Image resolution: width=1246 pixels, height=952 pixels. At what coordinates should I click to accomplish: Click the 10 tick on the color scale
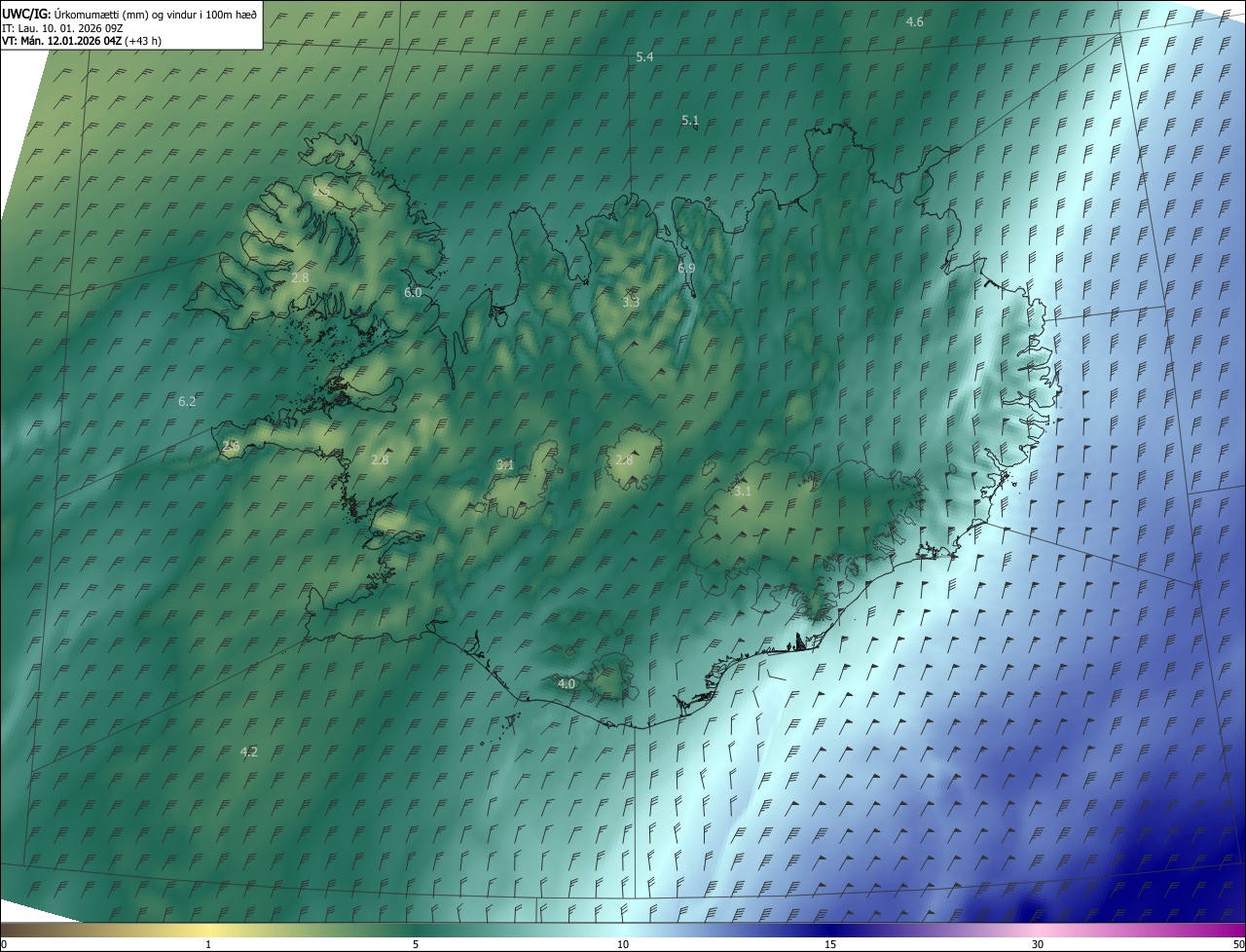coord(623,945)
